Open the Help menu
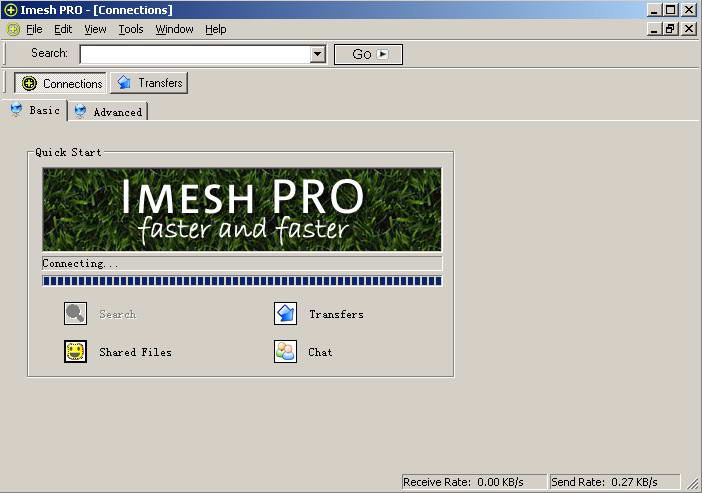Screen dimensions: 702x493 click(x=216, y=30)
